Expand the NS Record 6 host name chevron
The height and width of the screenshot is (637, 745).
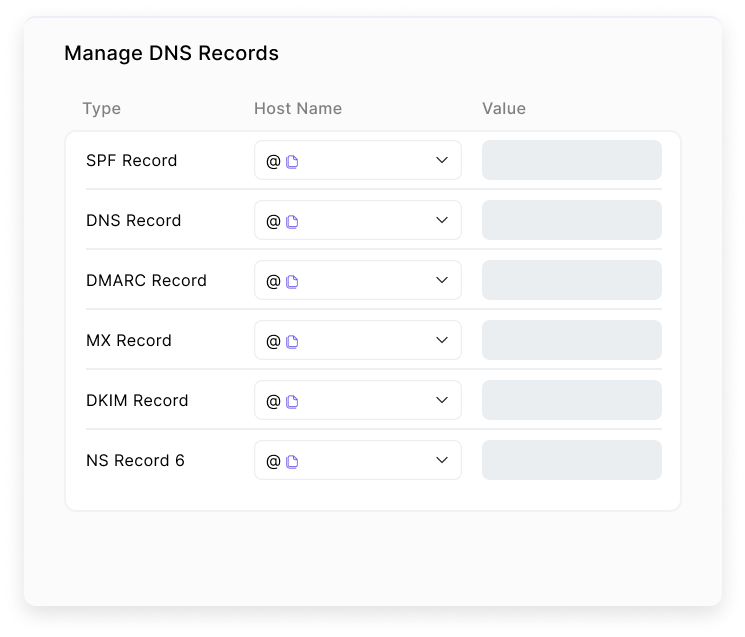click(x=442, y=460)
